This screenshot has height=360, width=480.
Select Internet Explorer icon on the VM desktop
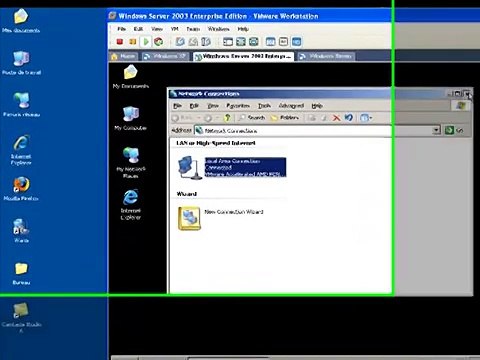(130, 204)
